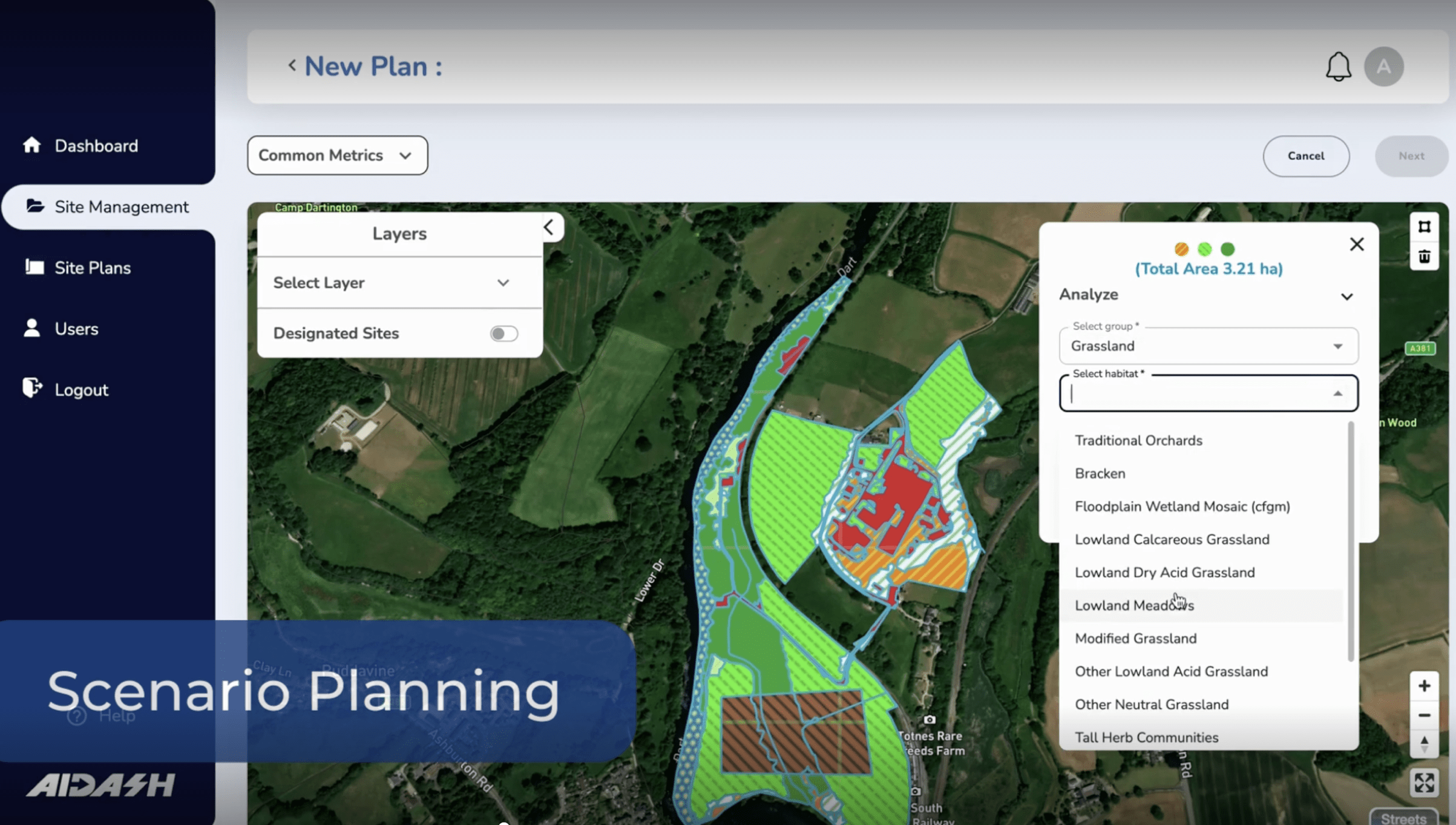Image resolution: width=1456 pixels, height=825 pixels.
Task: Click the Site Plans folder icon
Action: point(34,267)
